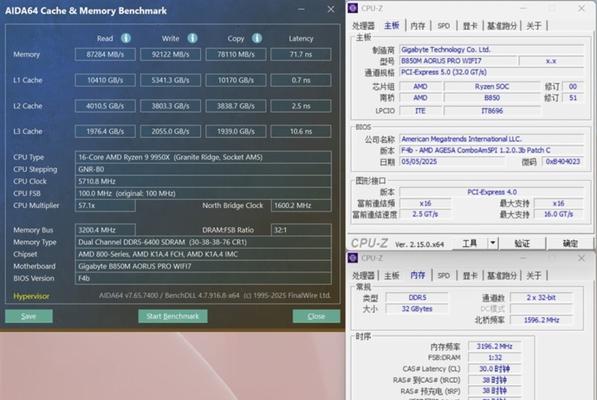Click Memory Copy value 78110 MB/s
The height and width of the screenshot is (400, 597).
click(x=236, y=54)
